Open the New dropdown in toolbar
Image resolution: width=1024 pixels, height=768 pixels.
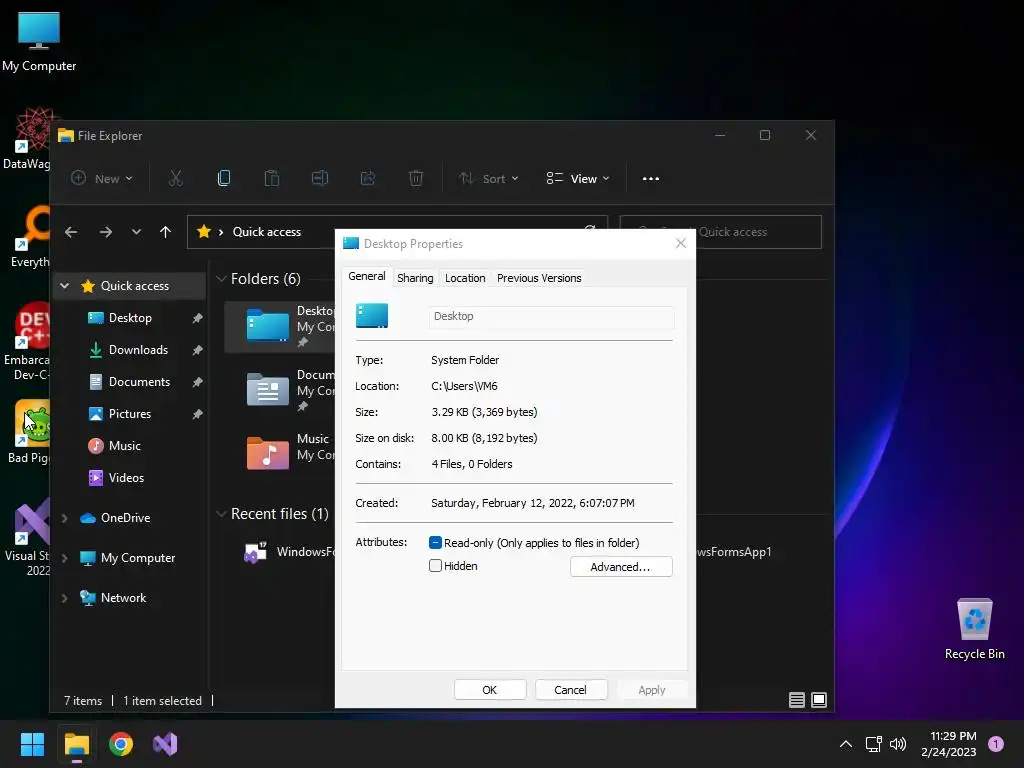coord(102,178)
